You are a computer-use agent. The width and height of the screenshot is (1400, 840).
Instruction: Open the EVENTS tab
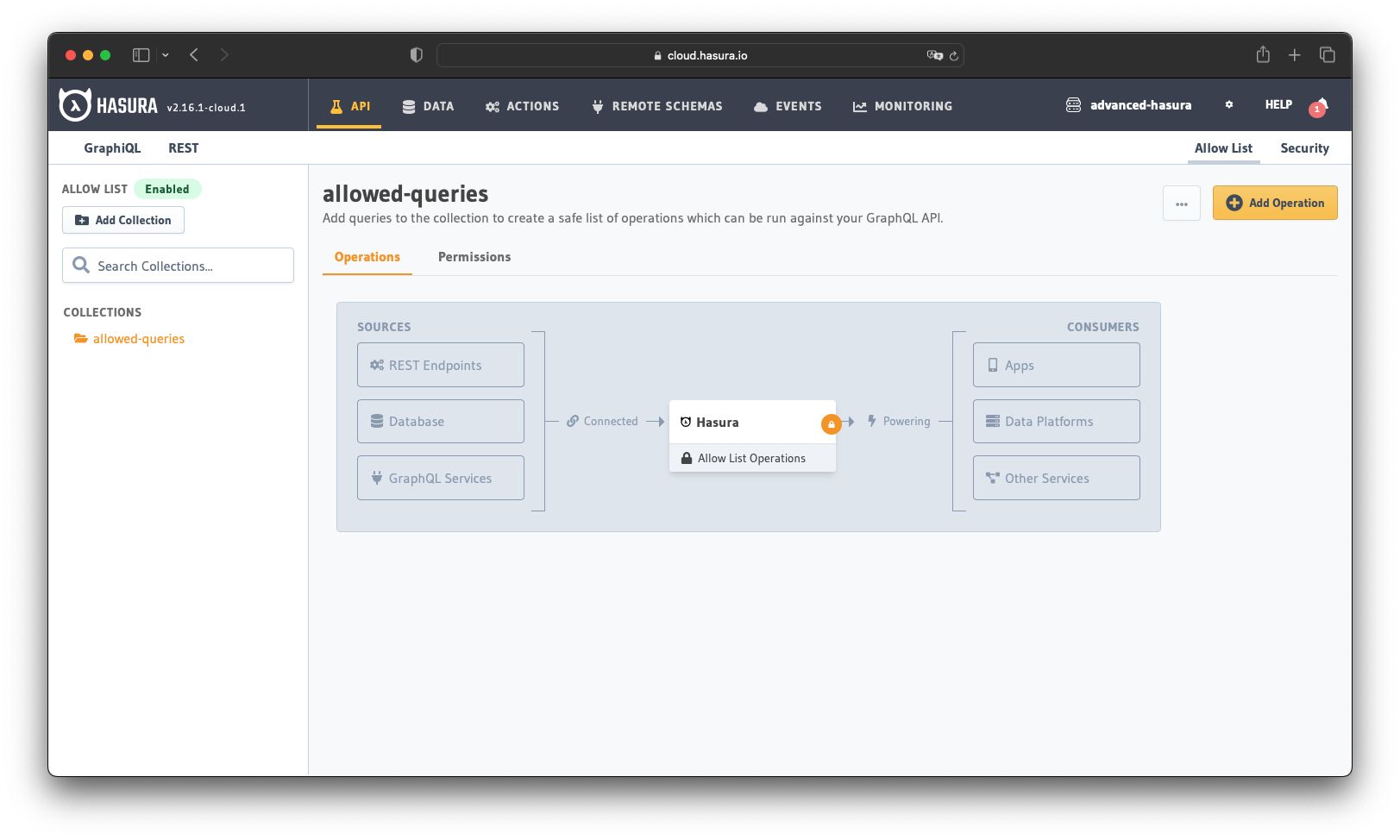(x=788, y=106)
